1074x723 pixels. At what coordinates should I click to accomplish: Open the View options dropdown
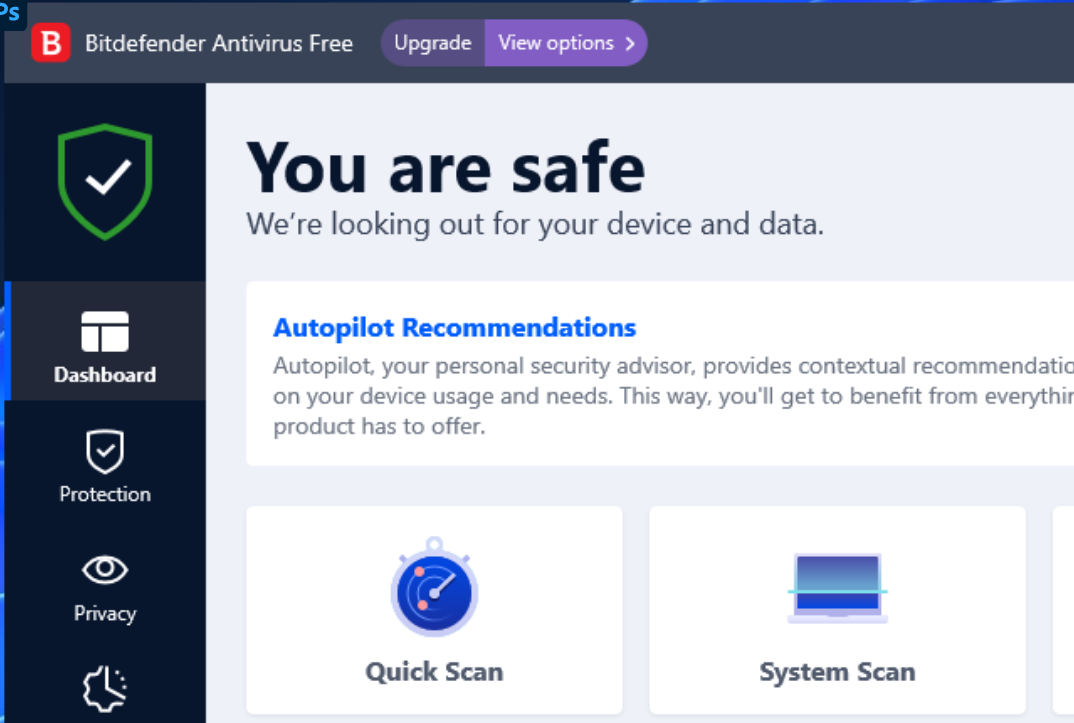556,43
